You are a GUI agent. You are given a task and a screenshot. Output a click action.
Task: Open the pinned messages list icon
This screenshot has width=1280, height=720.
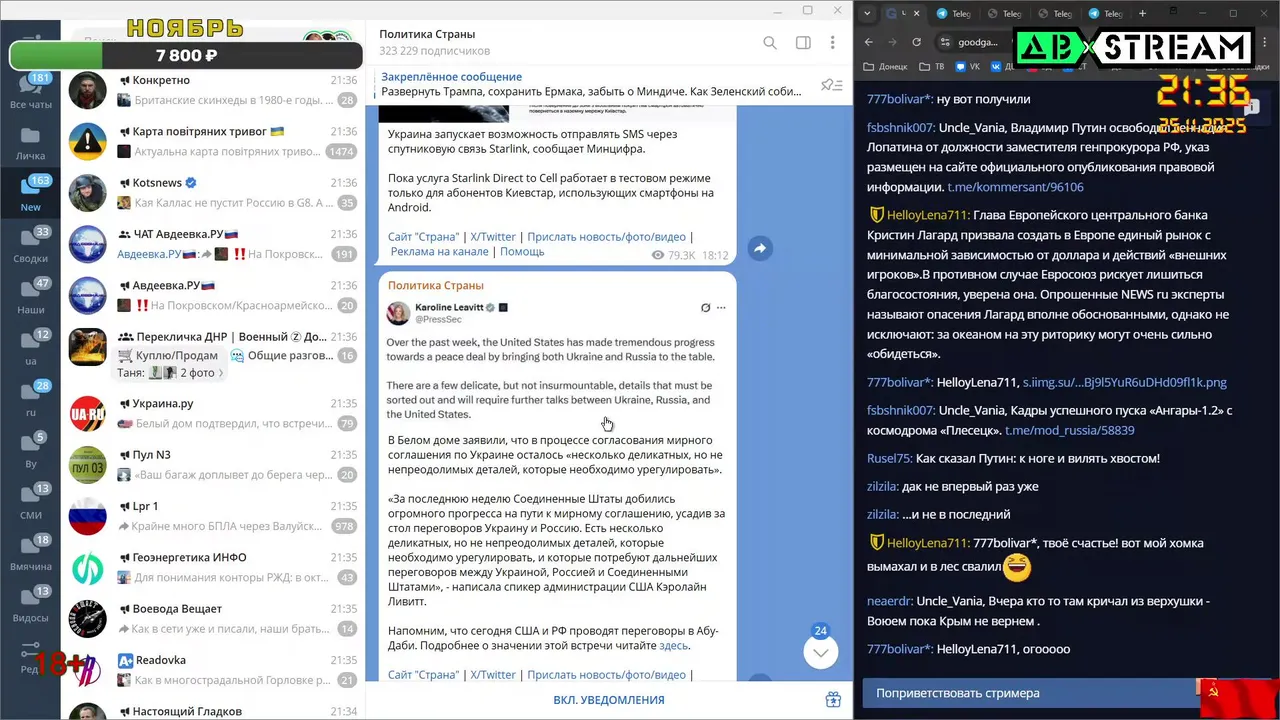click(x=830, y=85)
